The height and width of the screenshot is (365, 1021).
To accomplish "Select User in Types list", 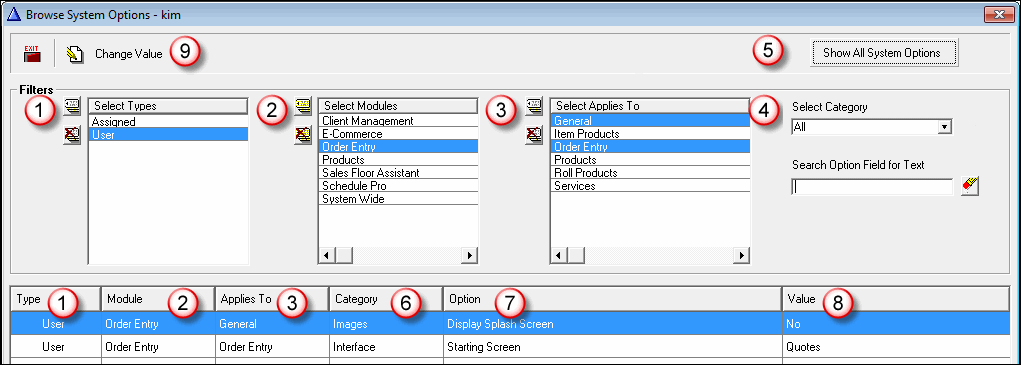I will pos(168,134).
